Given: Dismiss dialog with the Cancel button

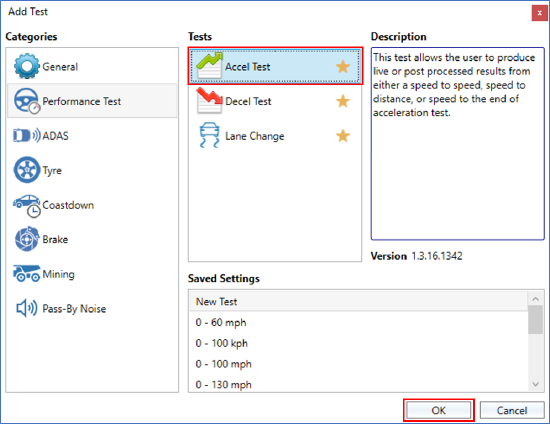Looking at the screenshot, I should click(x=512, y=410).
